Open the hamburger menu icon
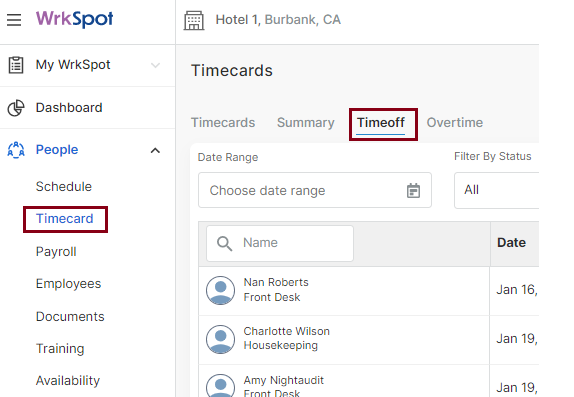The height and width of the screenshot is (397, 574). tap(14, 20)
